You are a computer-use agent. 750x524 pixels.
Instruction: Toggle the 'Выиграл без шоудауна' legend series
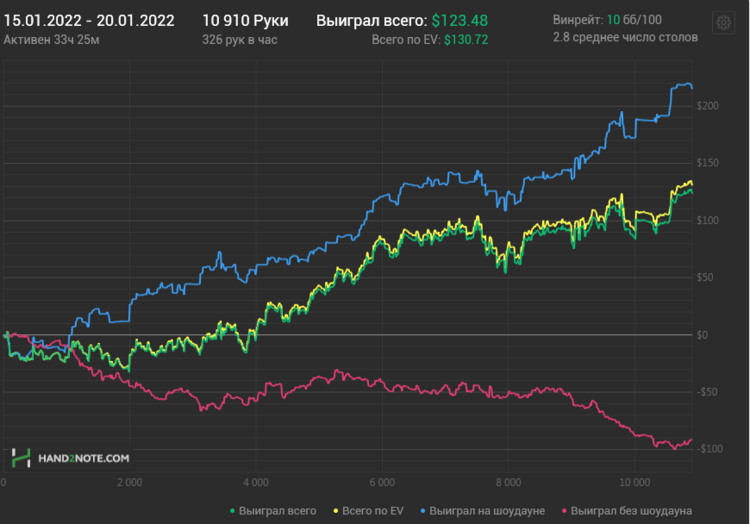pos(627,511)
